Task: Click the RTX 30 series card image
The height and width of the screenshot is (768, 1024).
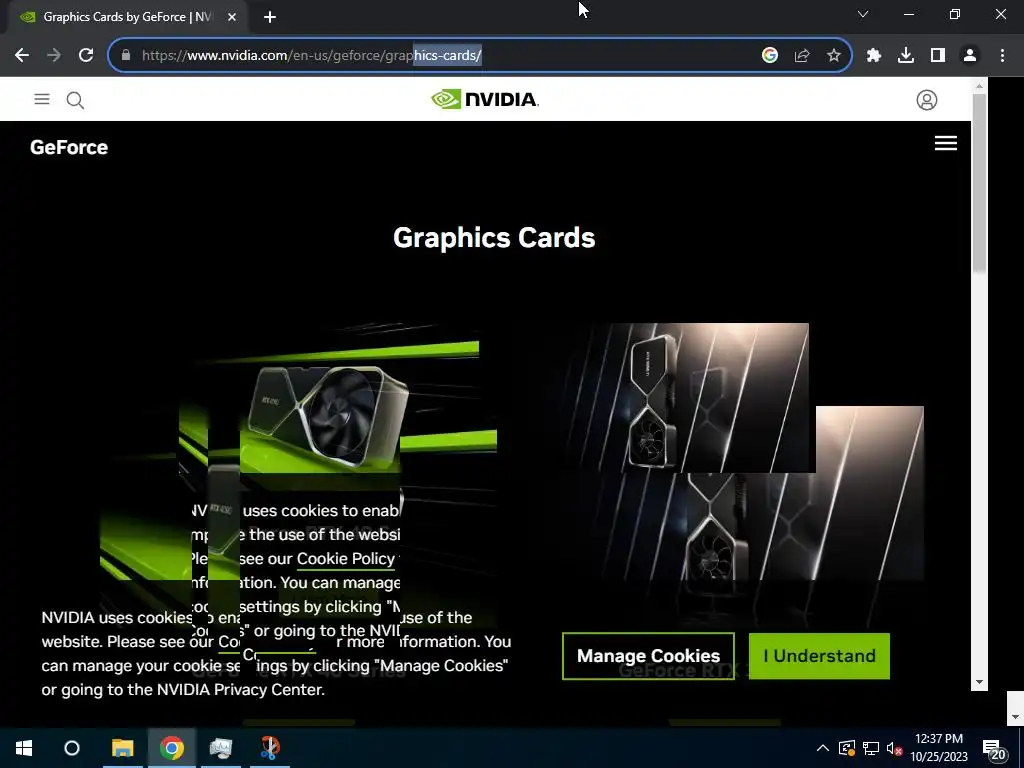Action: pos(682,397)
